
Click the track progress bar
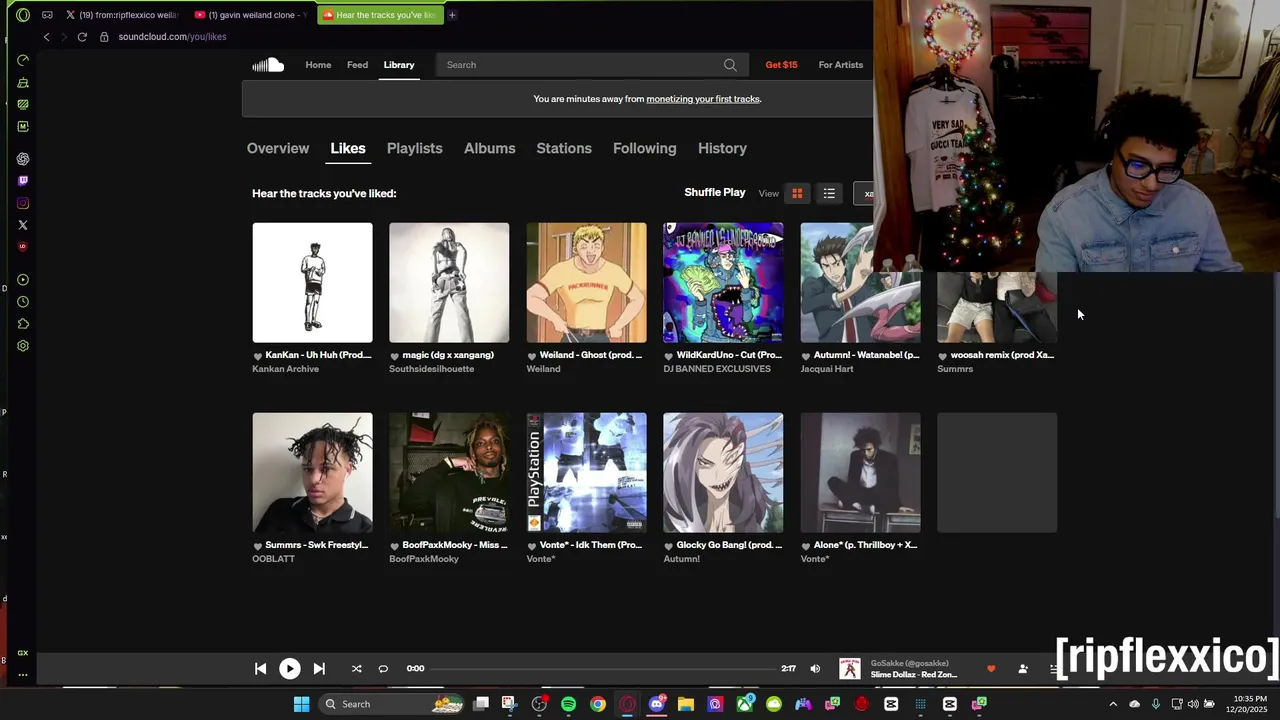click(603, 669)
